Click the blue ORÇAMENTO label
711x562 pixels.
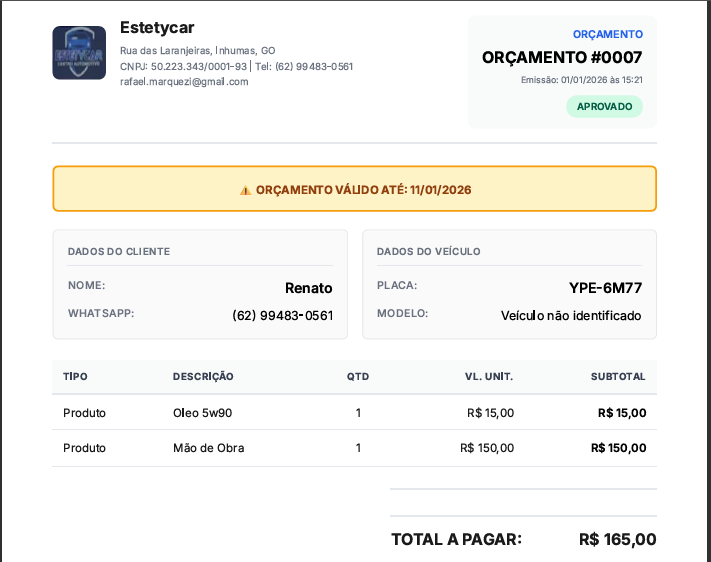(x=608, y=34)
